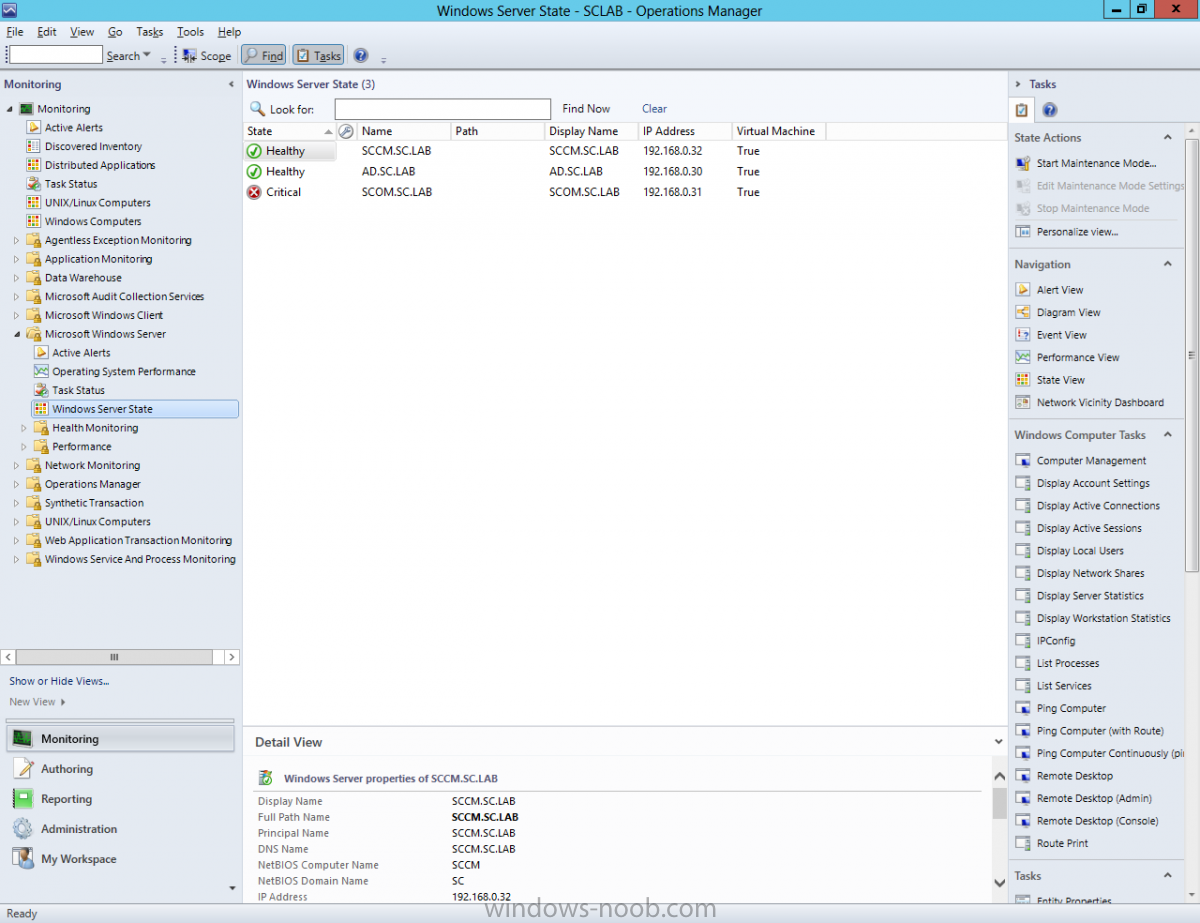Collapse the Monitoring navigation pane arrow
The width and height of the screenshot is (1200, 923).
[x=231, y=85]
